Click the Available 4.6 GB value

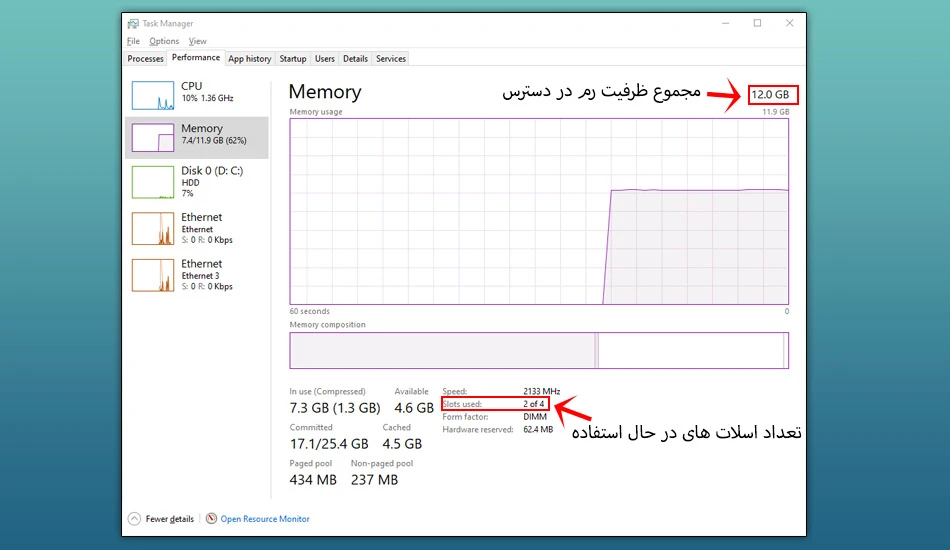[x=414, y=408]
